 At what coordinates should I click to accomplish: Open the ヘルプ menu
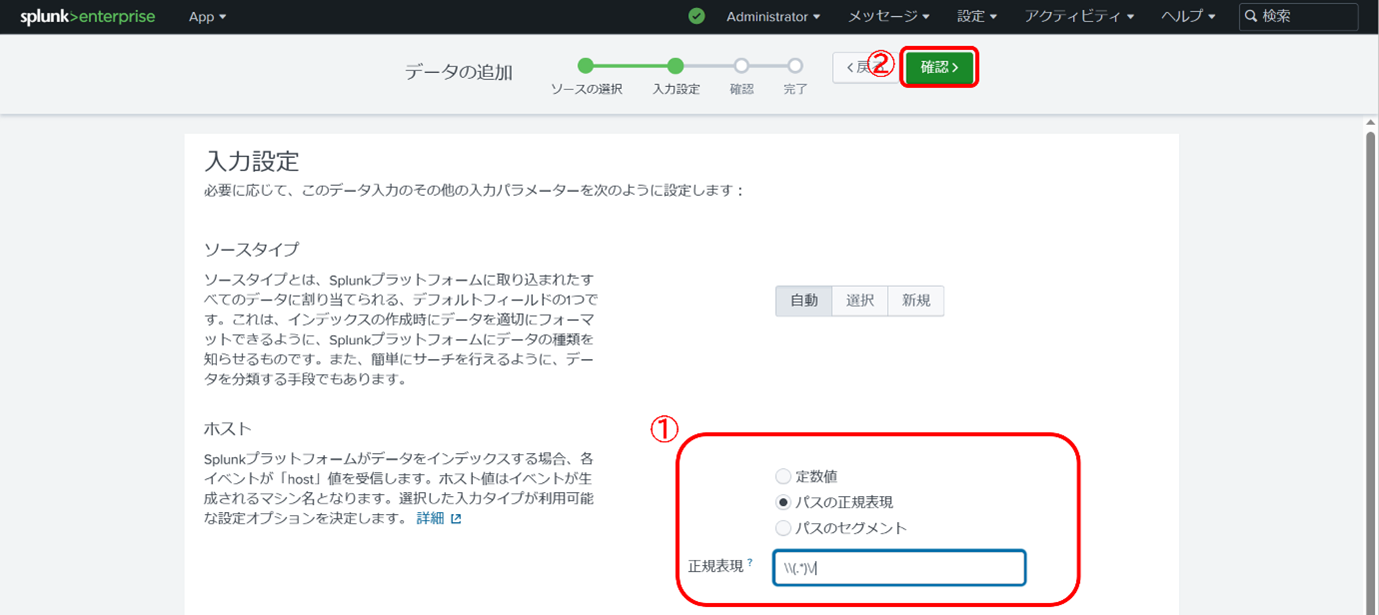1186,16
